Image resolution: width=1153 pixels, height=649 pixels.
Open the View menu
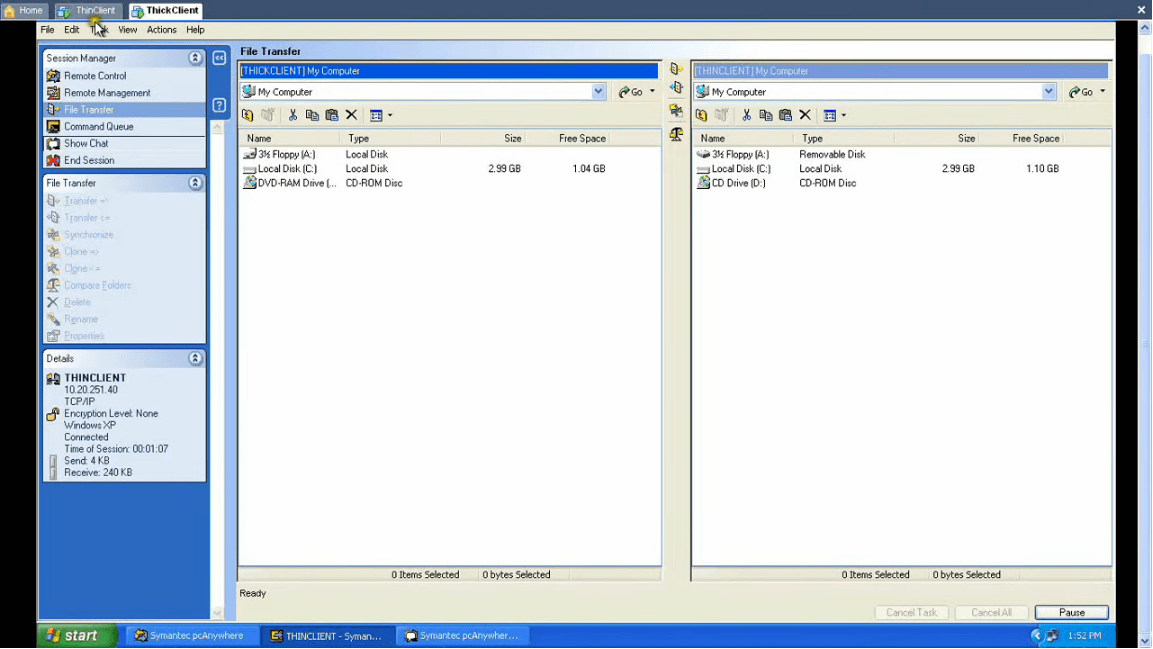(x=127, y=30)
